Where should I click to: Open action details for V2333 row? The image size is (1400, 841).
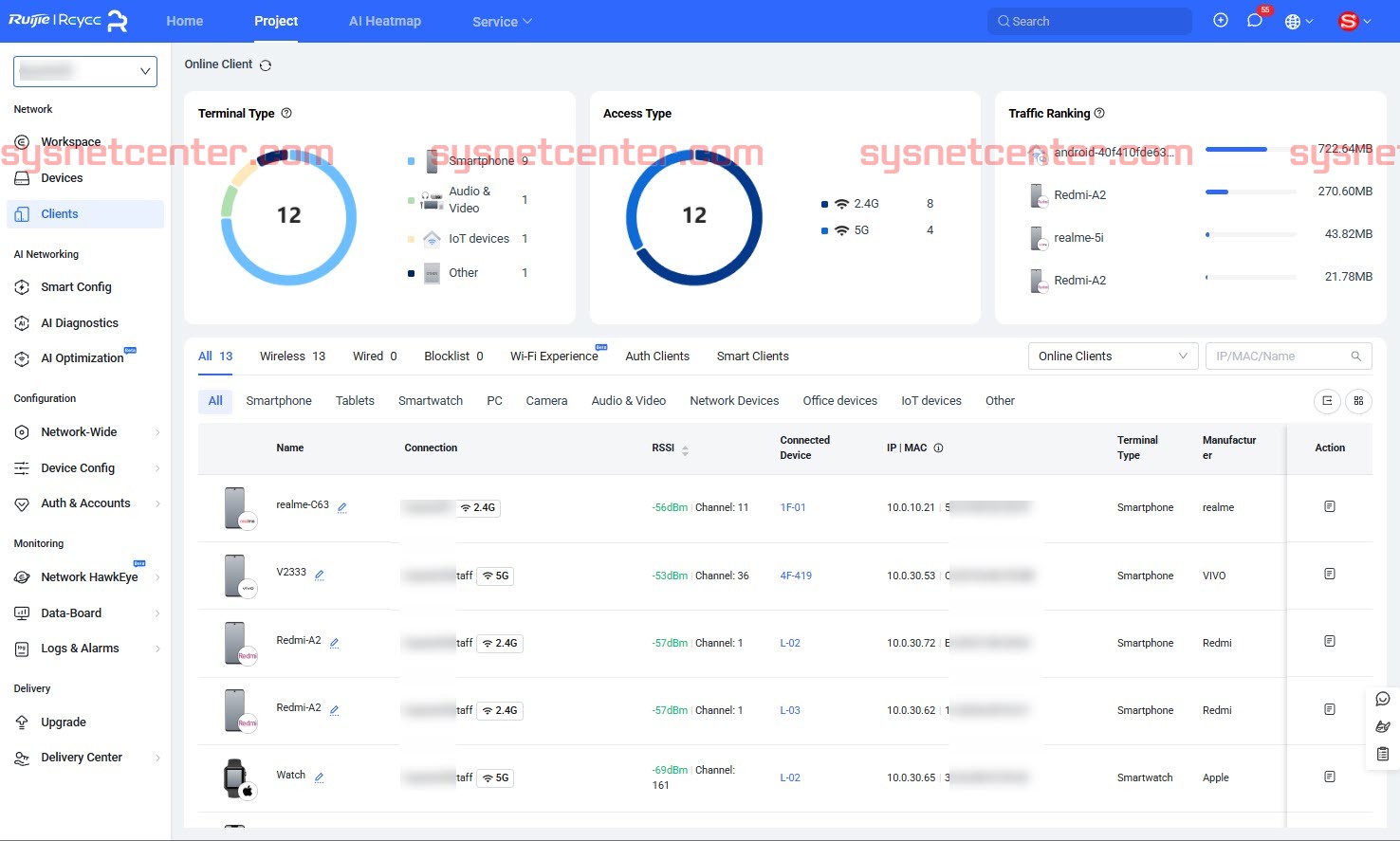1329,574
